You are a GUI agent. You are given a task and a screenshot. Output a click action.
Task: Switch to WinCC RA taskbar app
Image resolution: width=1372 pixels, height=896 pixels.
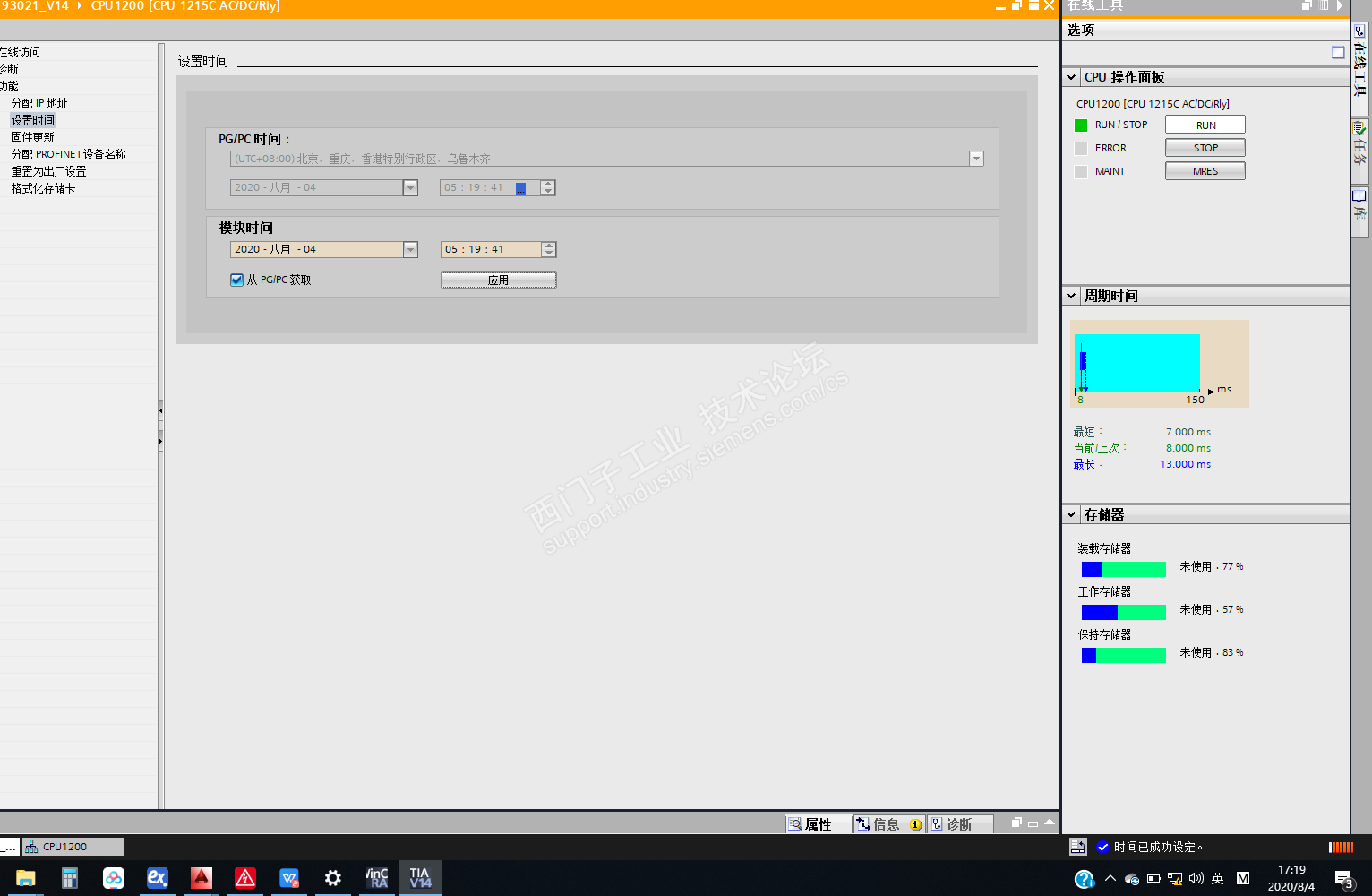pyautogui.click(x=376, y=878)
